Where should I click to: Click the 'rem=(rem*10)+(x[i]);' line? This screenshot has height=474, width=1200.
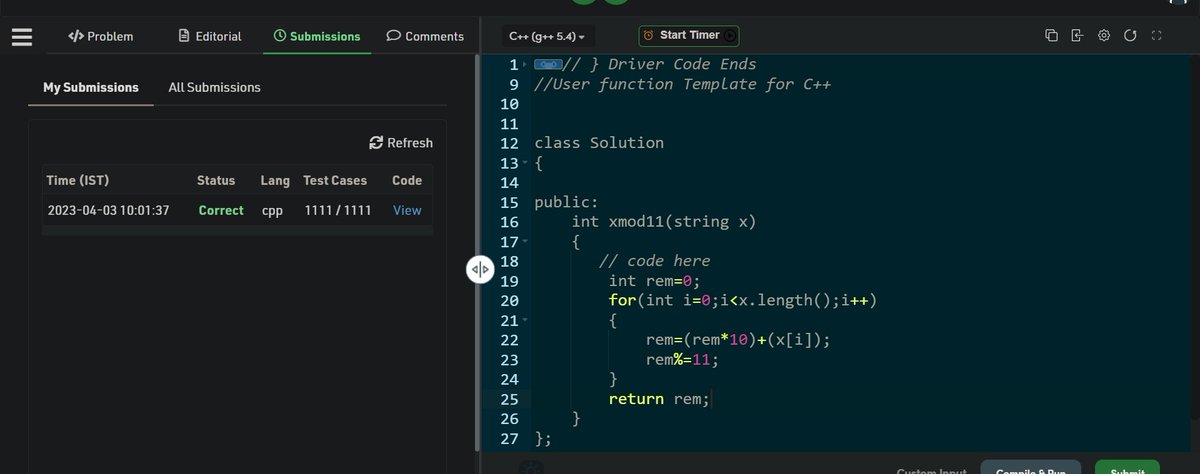click(738, 340)
